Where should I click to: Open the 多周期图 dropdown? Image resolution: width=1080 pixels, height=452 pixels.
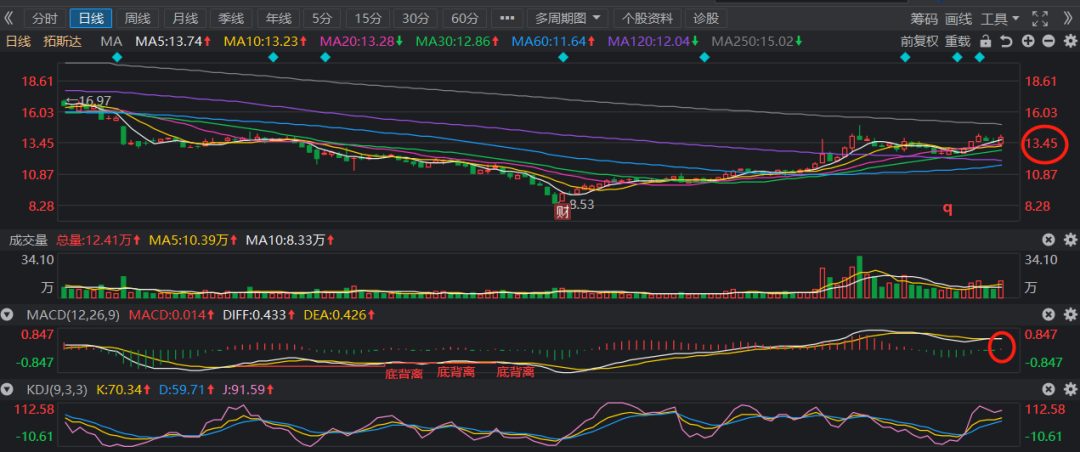568,18
